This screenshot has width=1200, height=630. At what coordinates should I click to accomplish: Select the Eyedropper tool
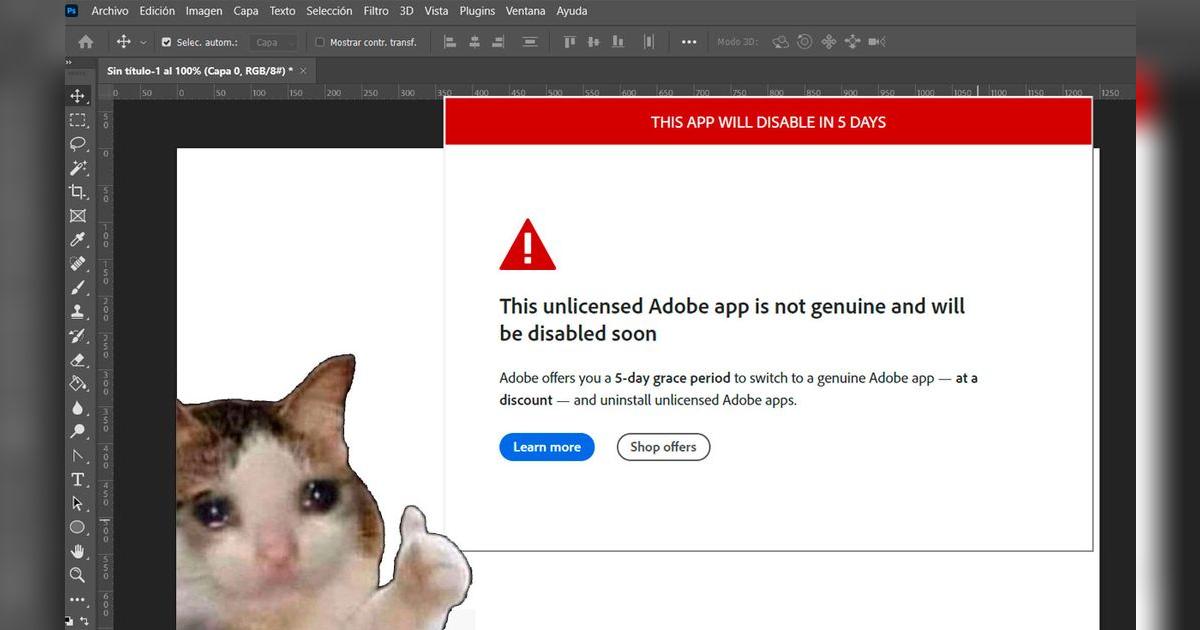tap(78, 240)
